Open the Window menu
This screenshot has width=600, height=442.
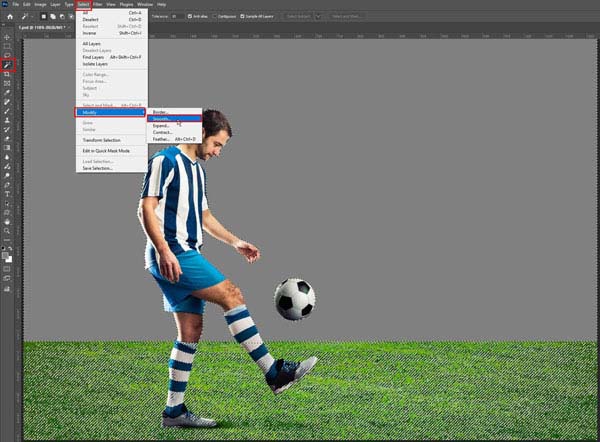click(x=145, y=5)
